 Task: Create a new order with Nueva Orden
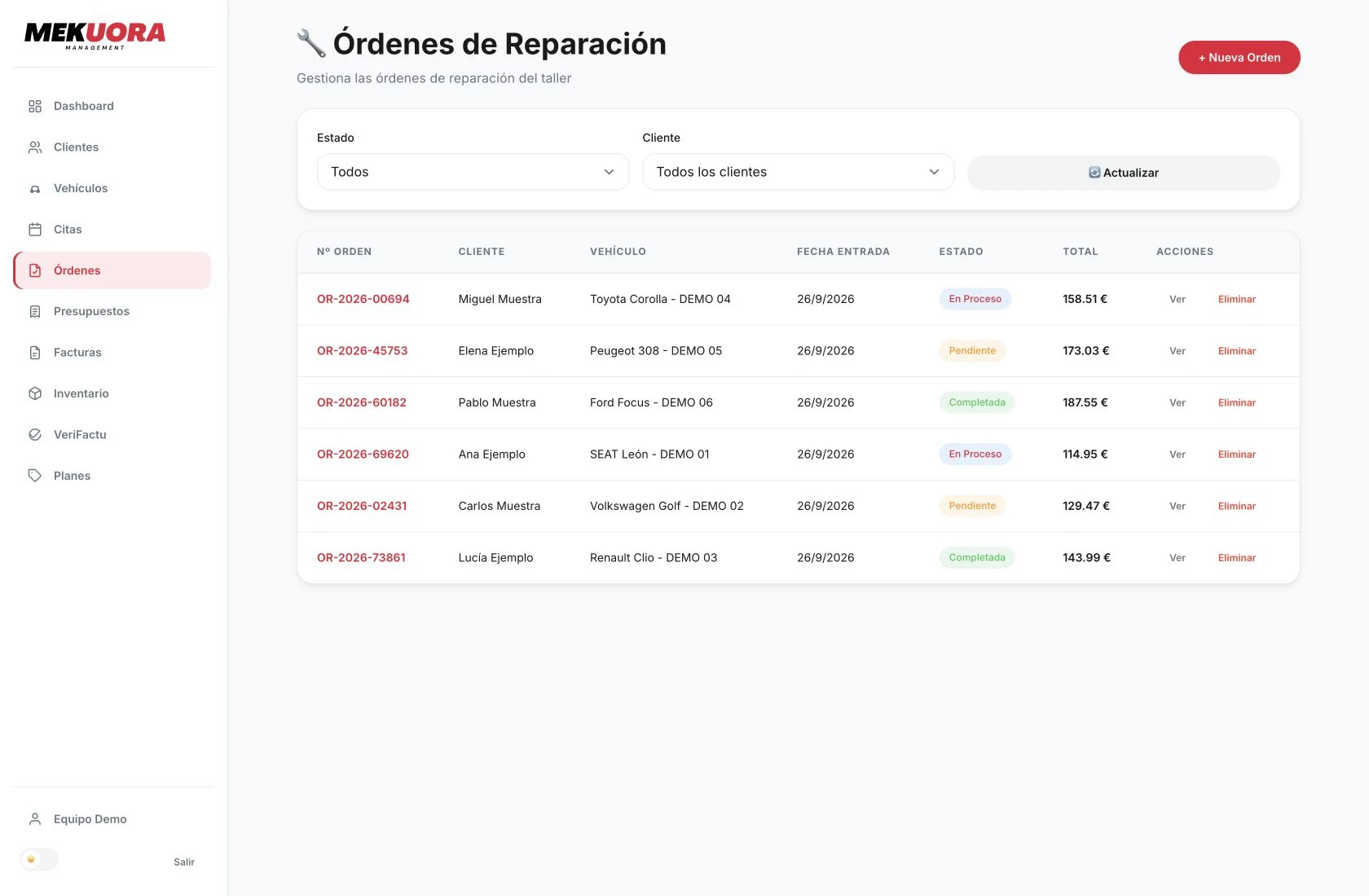point(1239,57)
